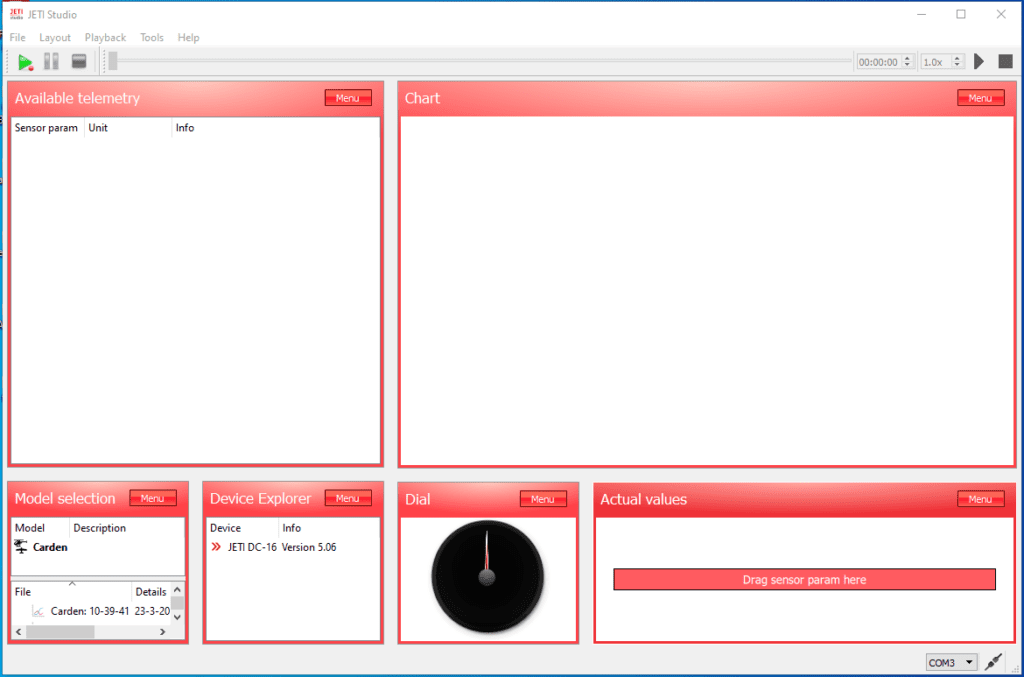Select the JETI DC-16 device row
Screen dimensions: 1024x677
tap(293, 547)
